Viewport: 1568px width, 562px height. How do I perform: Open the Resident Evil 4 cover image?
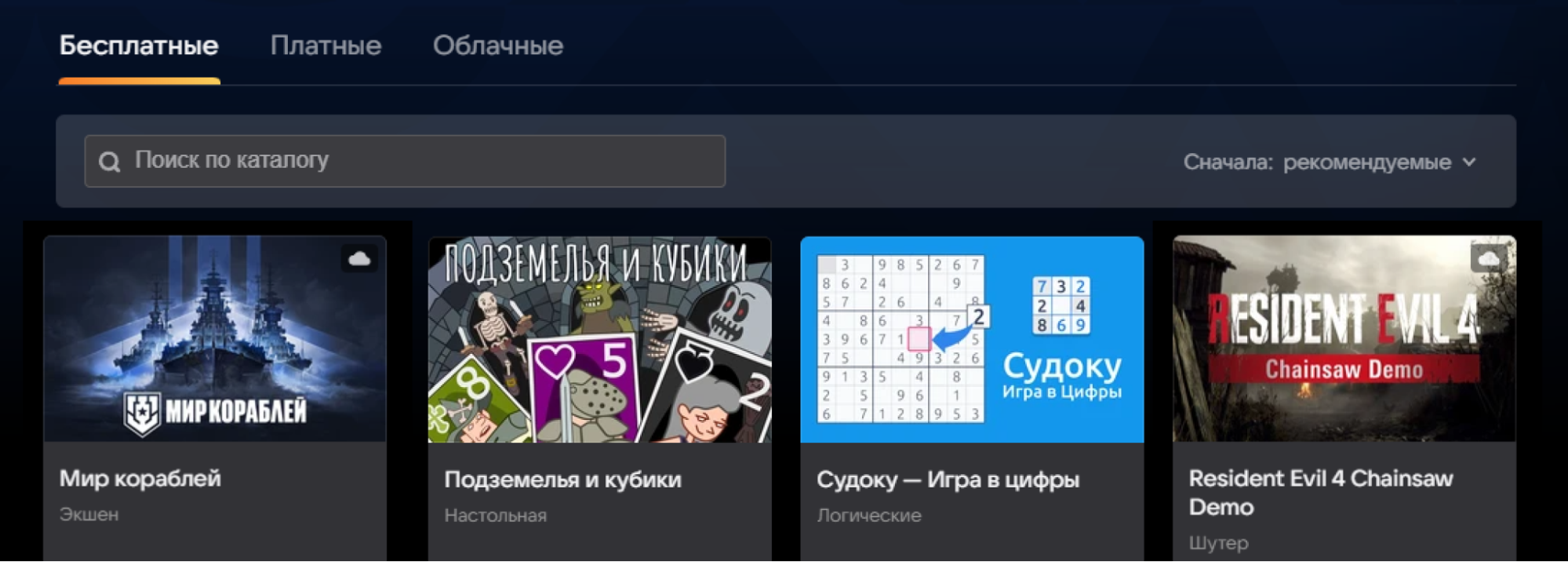click(1344, 339)
